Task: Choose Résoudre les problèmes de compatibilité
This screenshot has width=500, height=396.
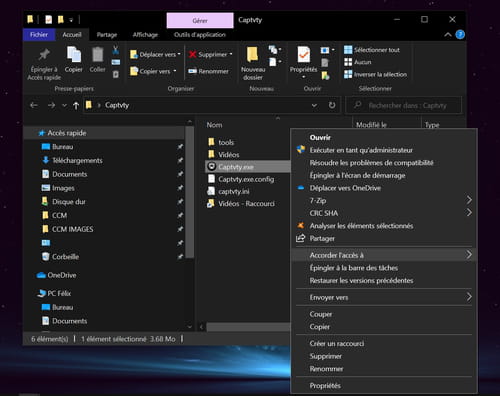Action: coord(384,163)
